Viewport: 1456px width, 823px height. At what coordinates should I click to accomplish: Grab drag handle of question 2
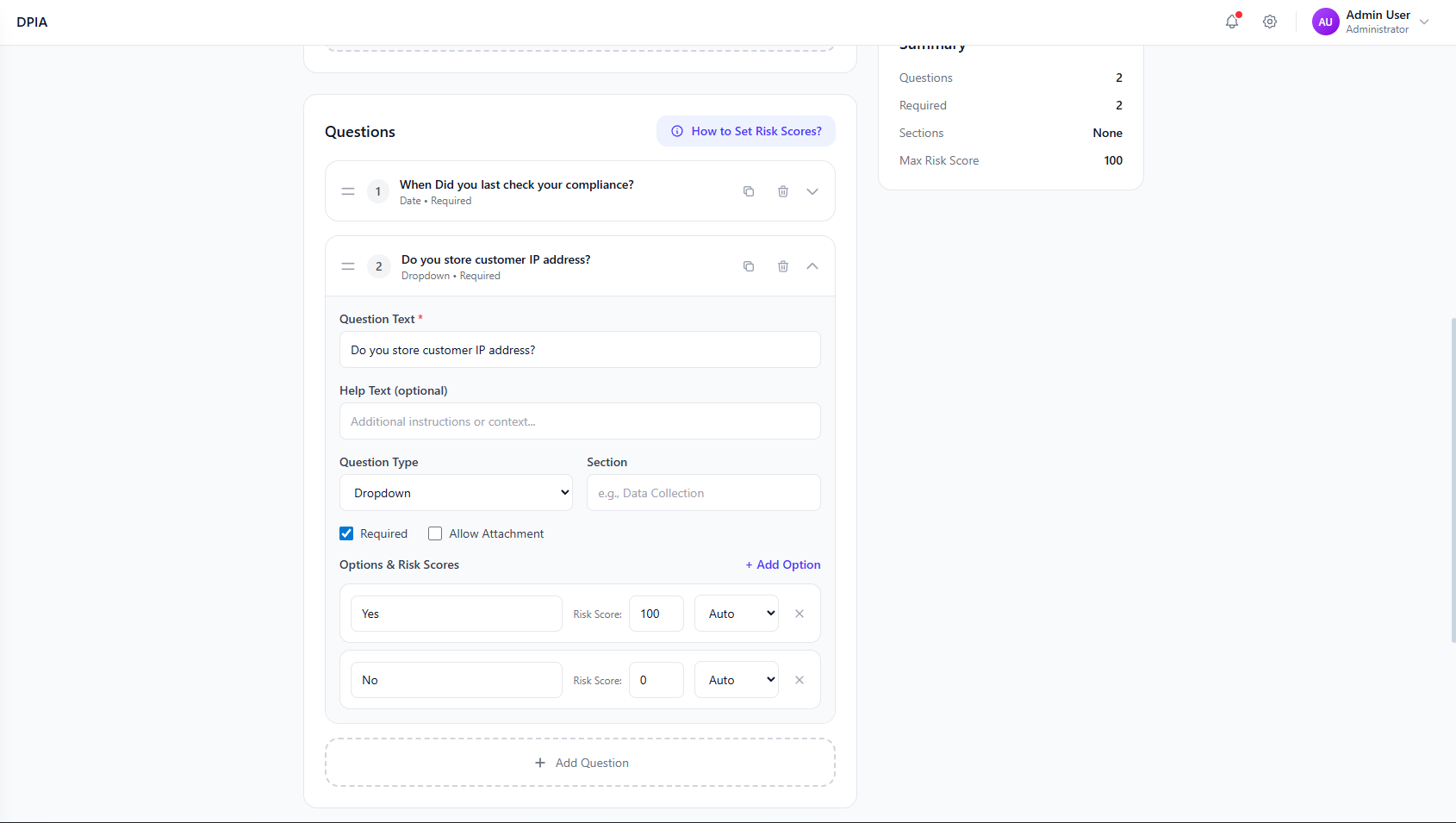click(x=348, y=266)
